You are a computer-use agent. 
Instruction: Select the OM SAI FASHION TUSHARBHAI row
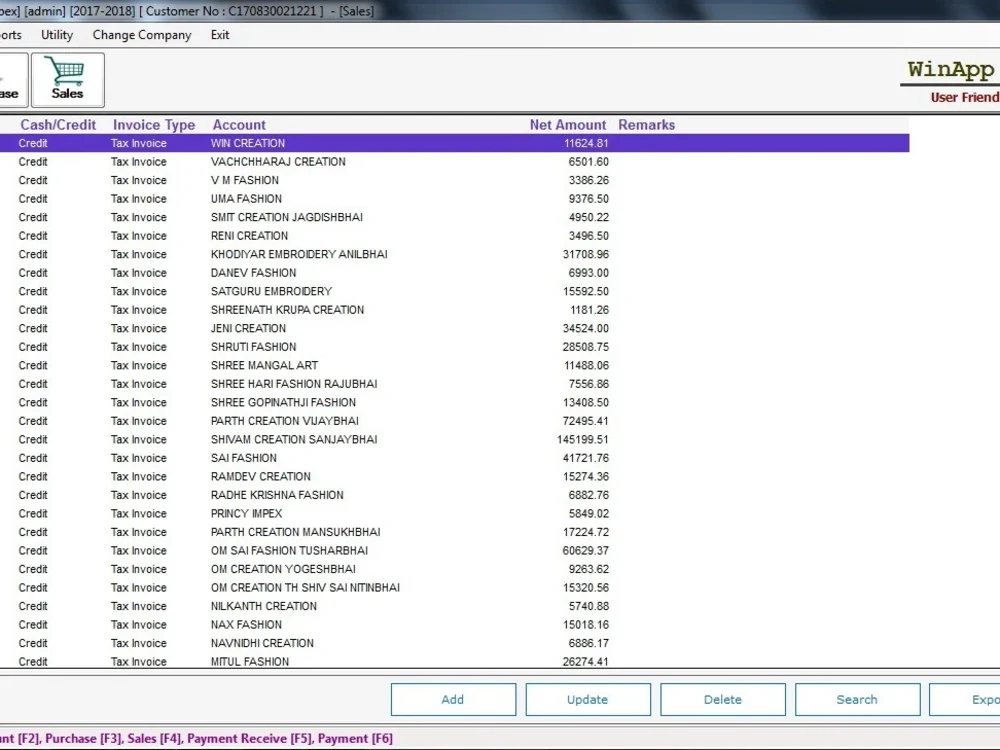454,550
